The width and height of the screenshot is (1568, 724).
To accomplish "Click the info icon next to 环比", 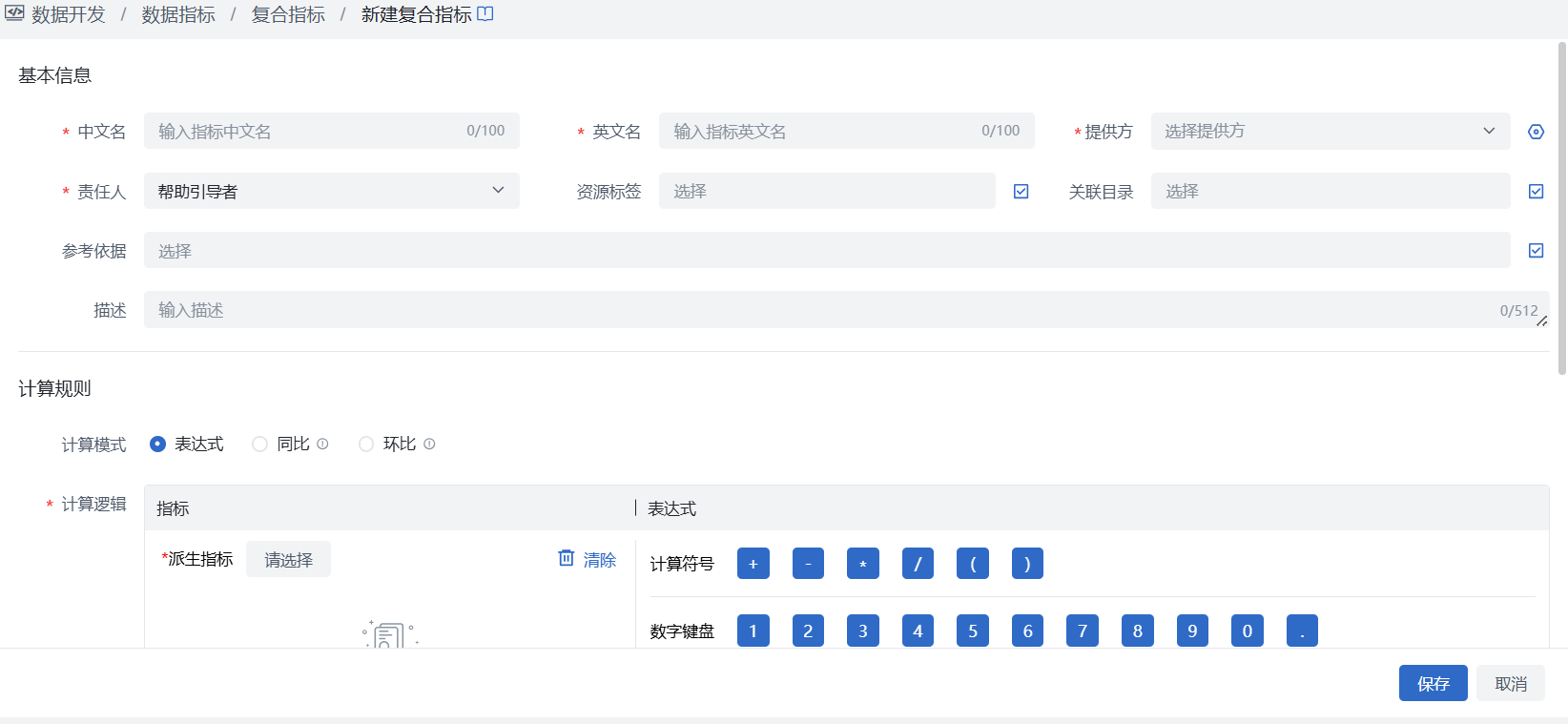I will coord(429,444).
